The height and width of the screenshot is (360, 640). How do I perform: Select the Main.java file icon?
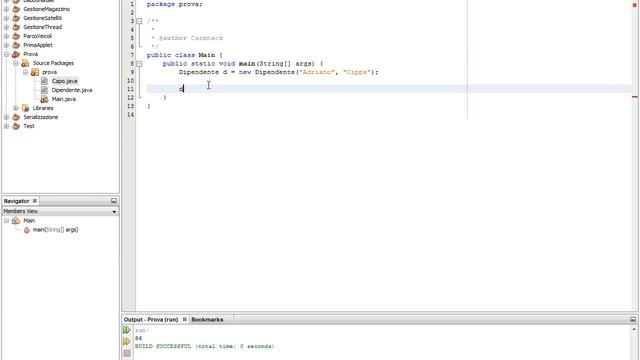(44, 99)
